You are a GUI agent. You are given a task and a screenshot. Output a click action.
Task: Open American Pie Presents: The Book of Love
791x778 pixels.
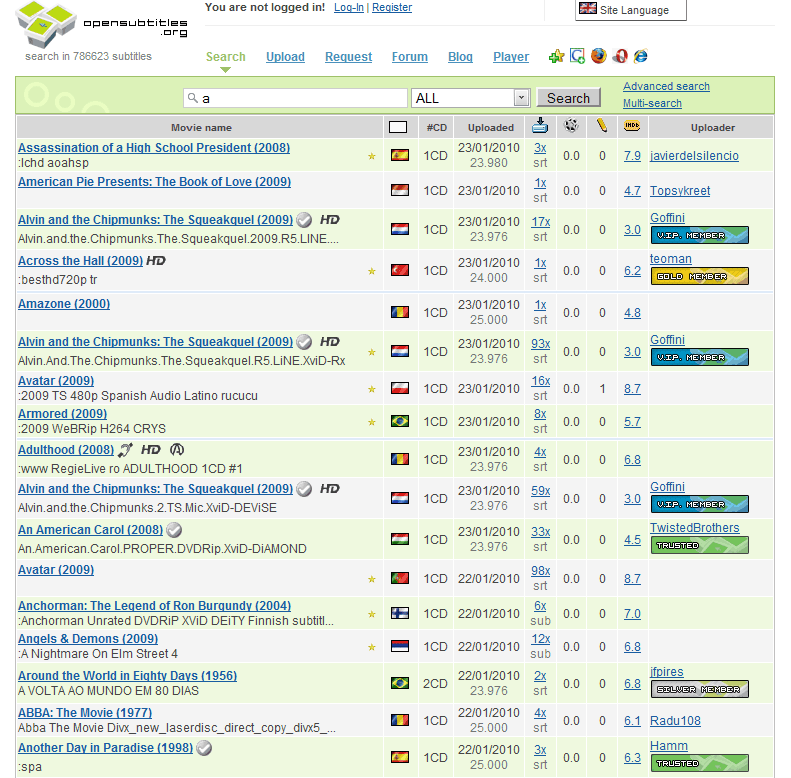click(154, 182)
